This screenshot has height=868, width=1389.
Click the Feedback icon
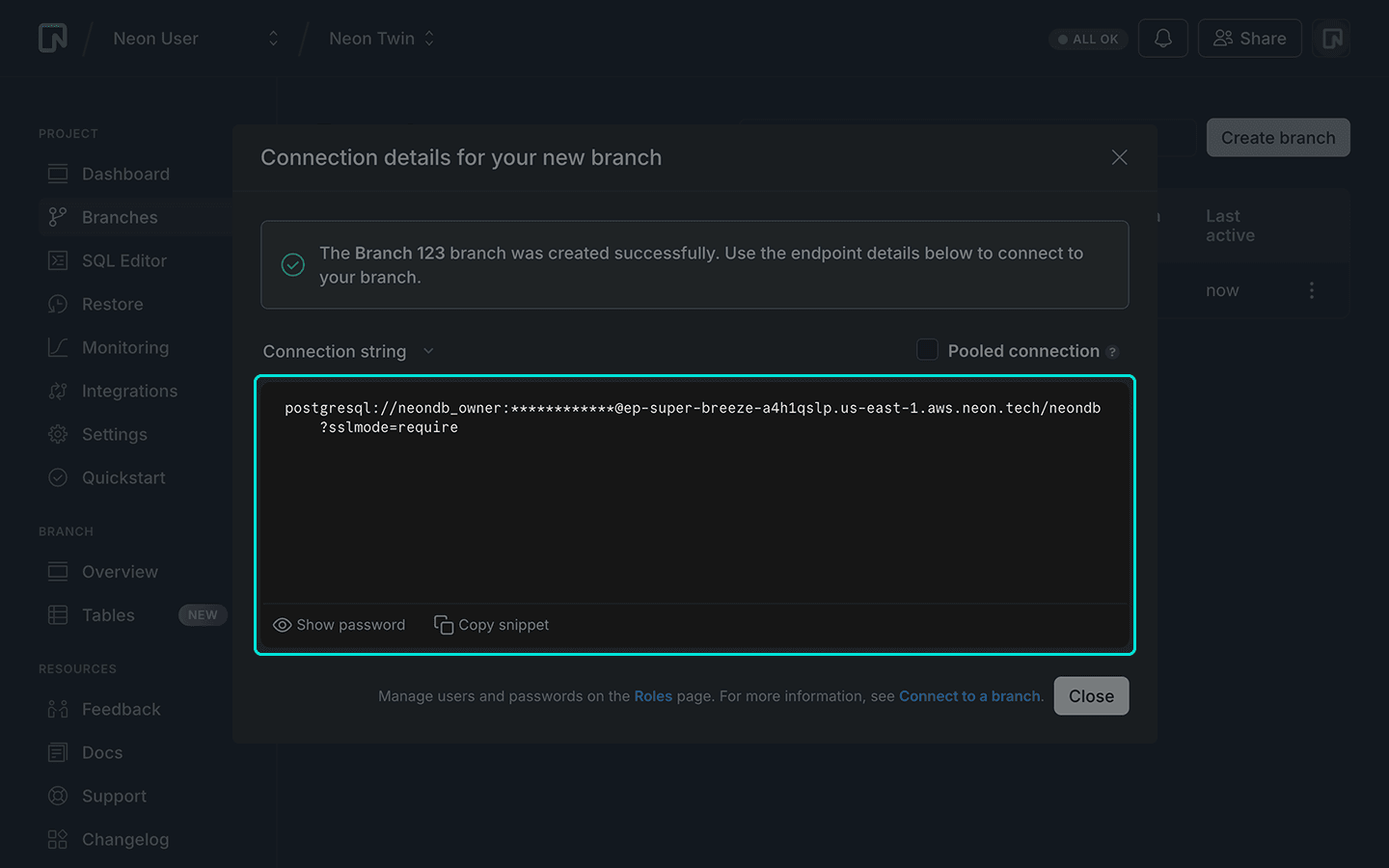(58, 709)
